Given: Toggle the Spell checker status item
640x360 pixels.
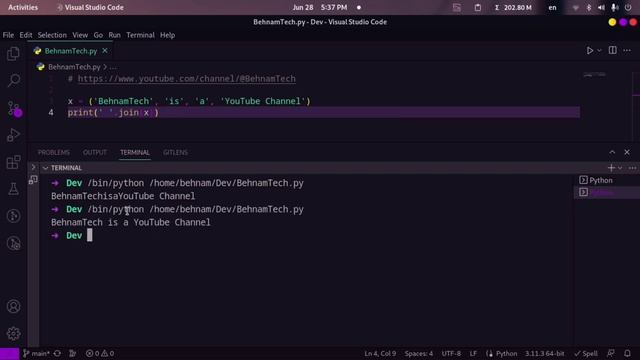Looking at the screenshot, I should coord(586,353).
